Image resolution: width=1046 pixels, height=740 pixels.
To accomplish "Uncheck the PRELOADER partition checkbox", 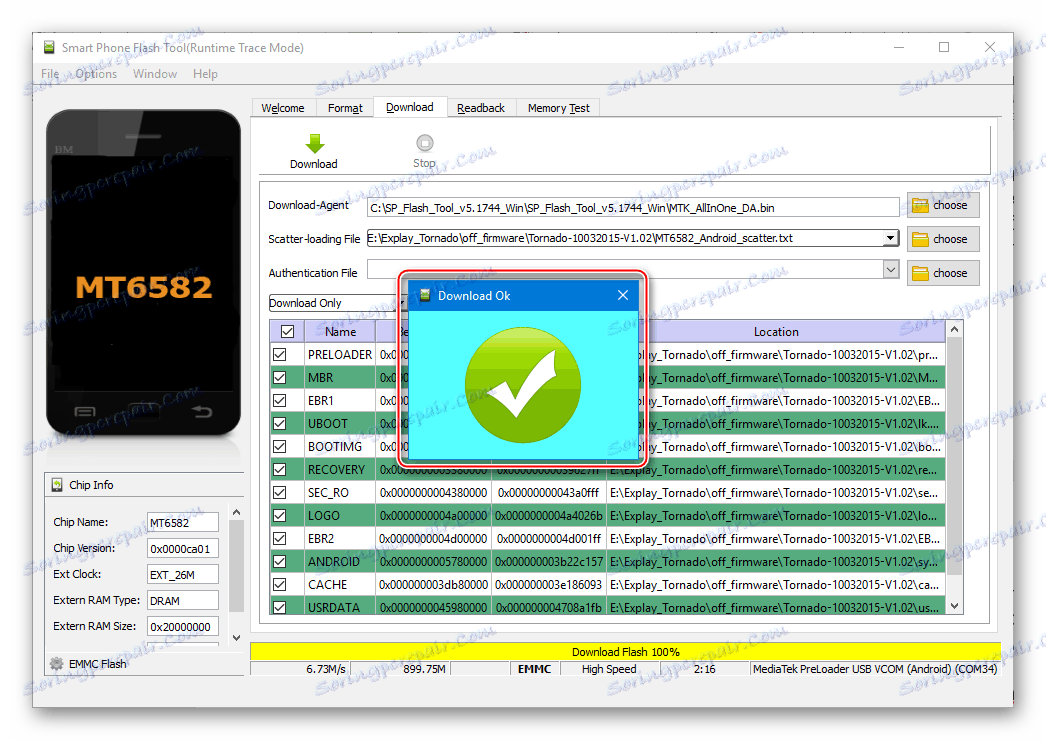I will coord(280,354).
